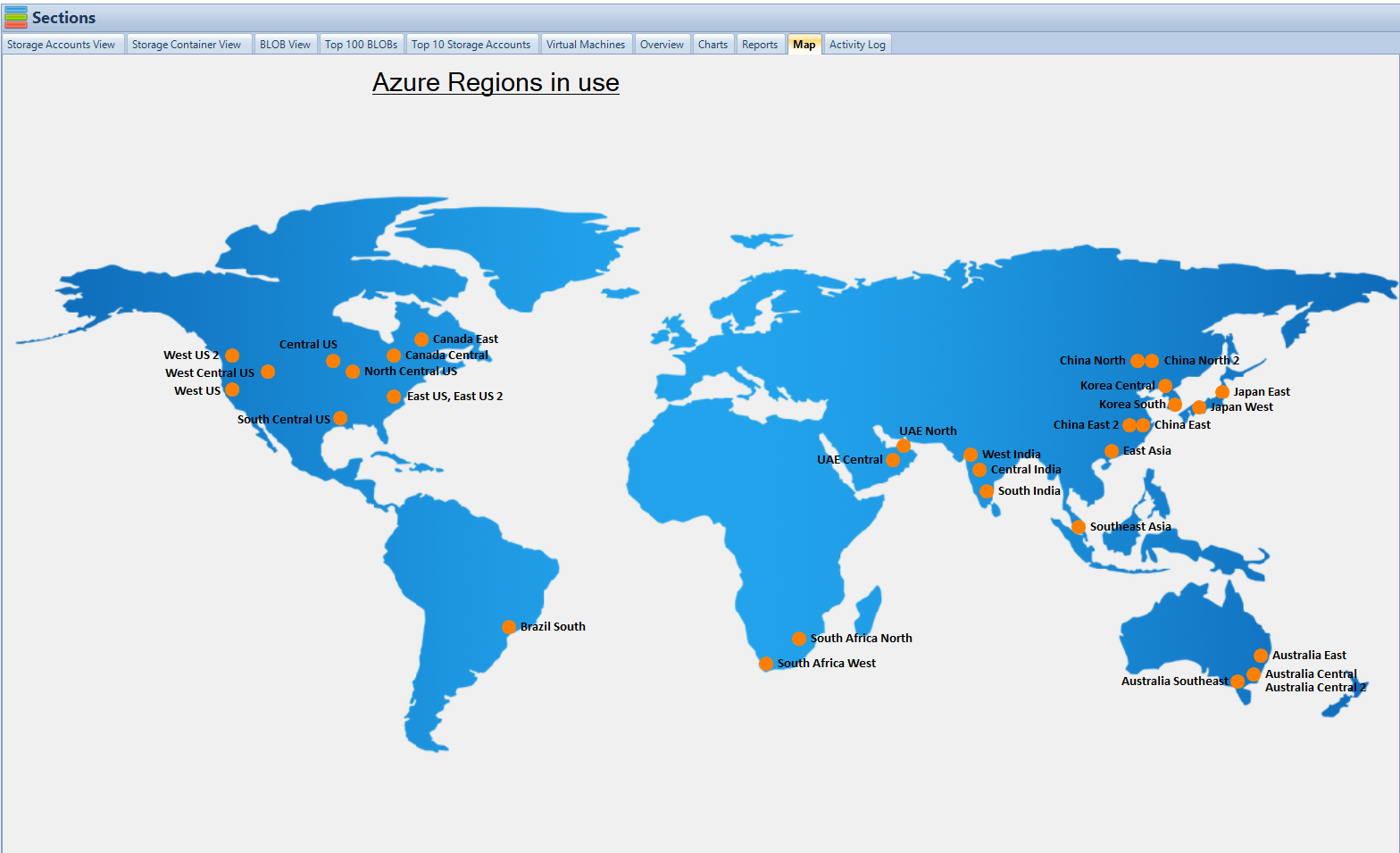Open the BLOB View tab
Viewport: 1400px width, 853px height.
point(285,45)
